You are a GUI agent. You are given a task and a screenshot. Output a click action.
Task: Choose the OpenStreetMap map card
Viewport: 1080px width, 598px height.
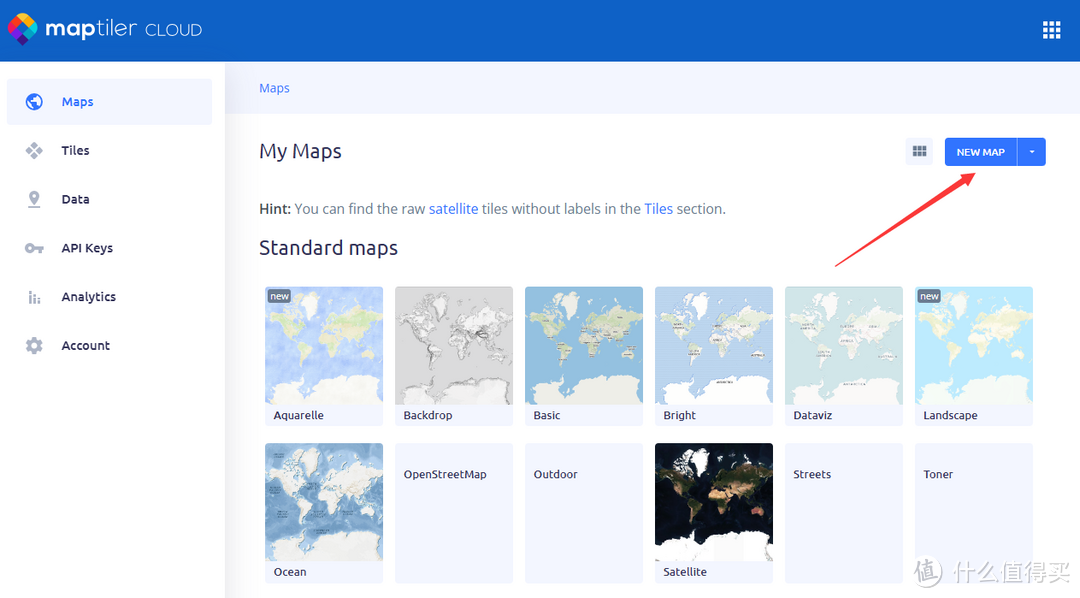click(x=453, y=512)
